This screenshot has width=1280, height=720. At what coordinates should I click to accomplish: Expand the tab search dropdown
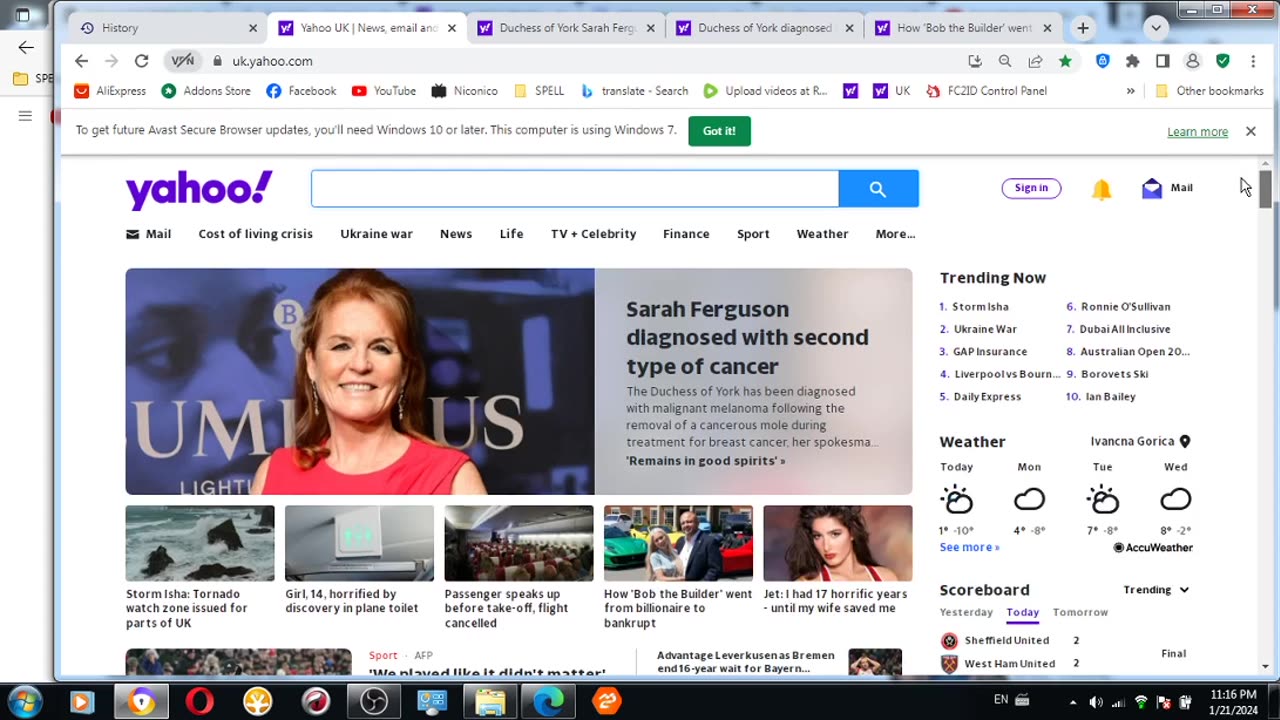tap(1156, 28)
